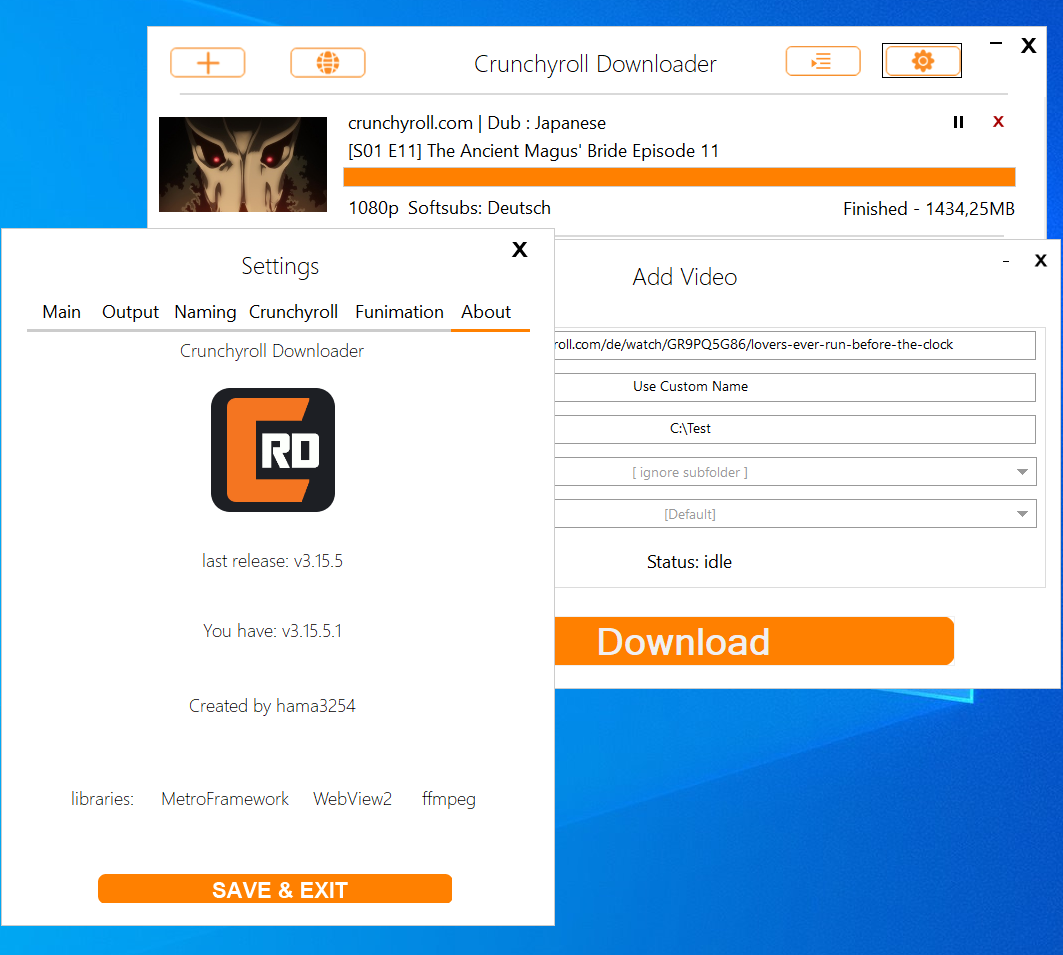The width and height of the screenshot is (1063, 955).
Task: Add a new video using the plus icon
Action: point(207,62)
